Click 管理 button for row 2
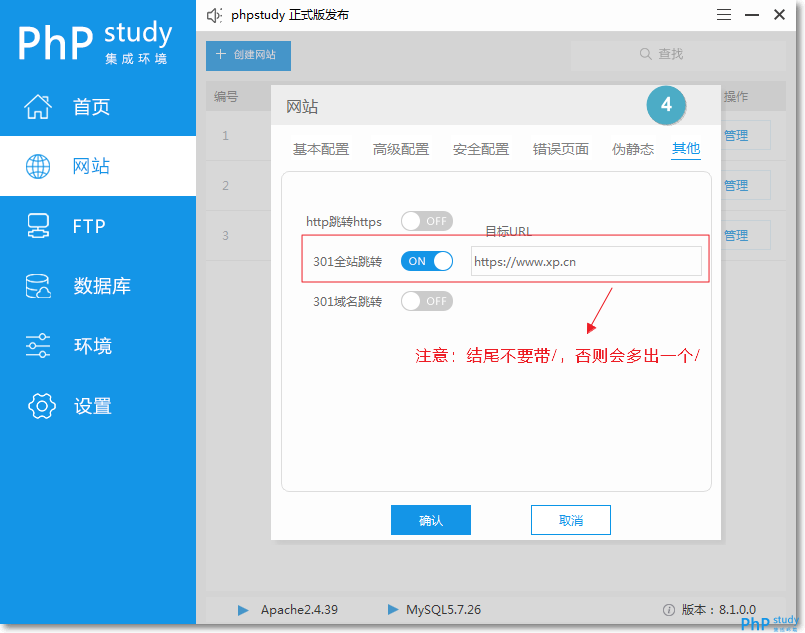Screen dimensions: 805x633 point(745,185)
